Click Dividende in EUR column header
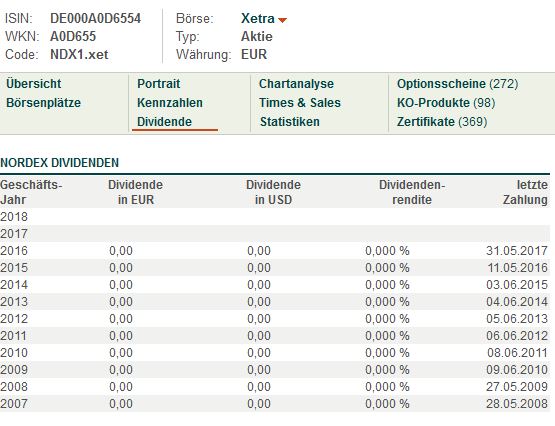Viewport: 555px width, 426px height. 136,192
